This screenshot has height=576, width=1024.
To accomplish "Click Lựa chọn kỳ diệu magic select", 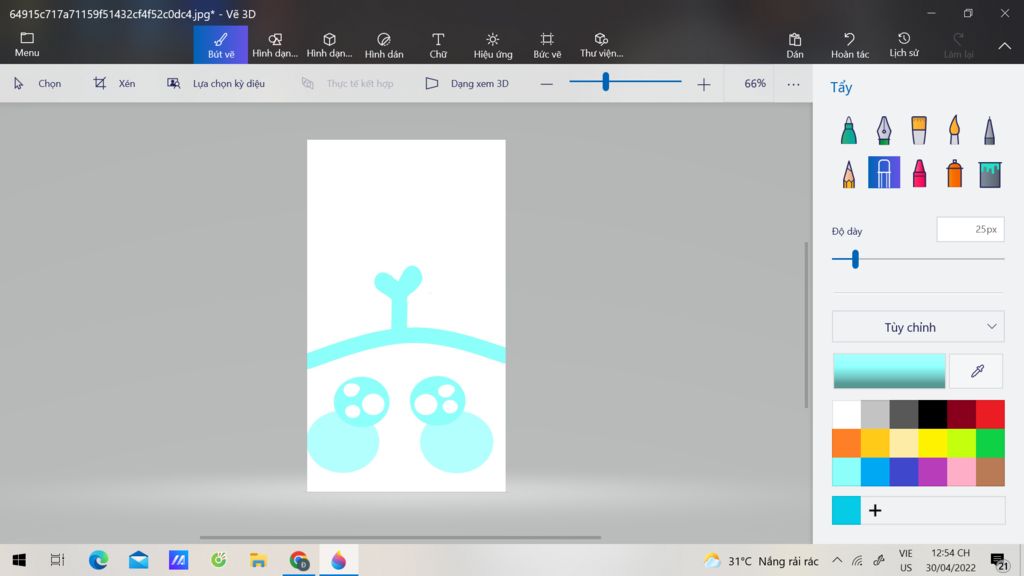I will (x=216, y=84).
